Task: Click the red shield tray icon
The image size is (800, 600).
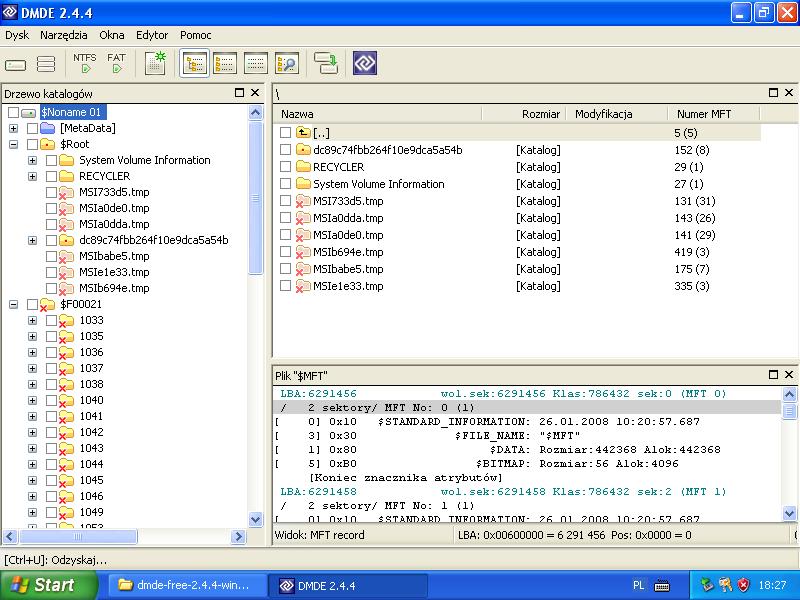Action: coord(744,585)
